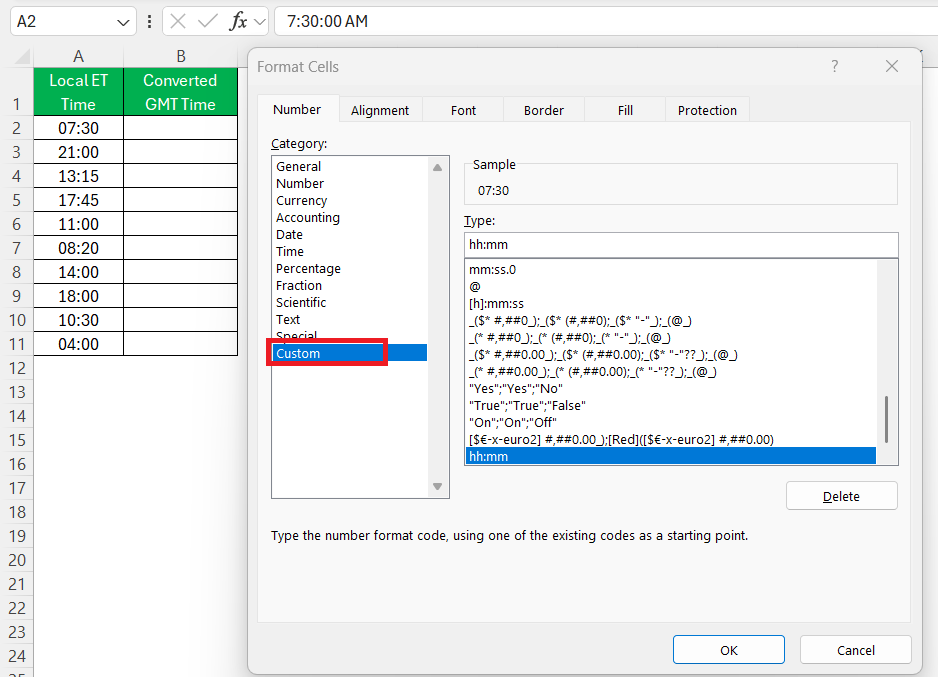The image size is (938, 677).
Task: Click cell containing 21:00
Action: point(78,152)
